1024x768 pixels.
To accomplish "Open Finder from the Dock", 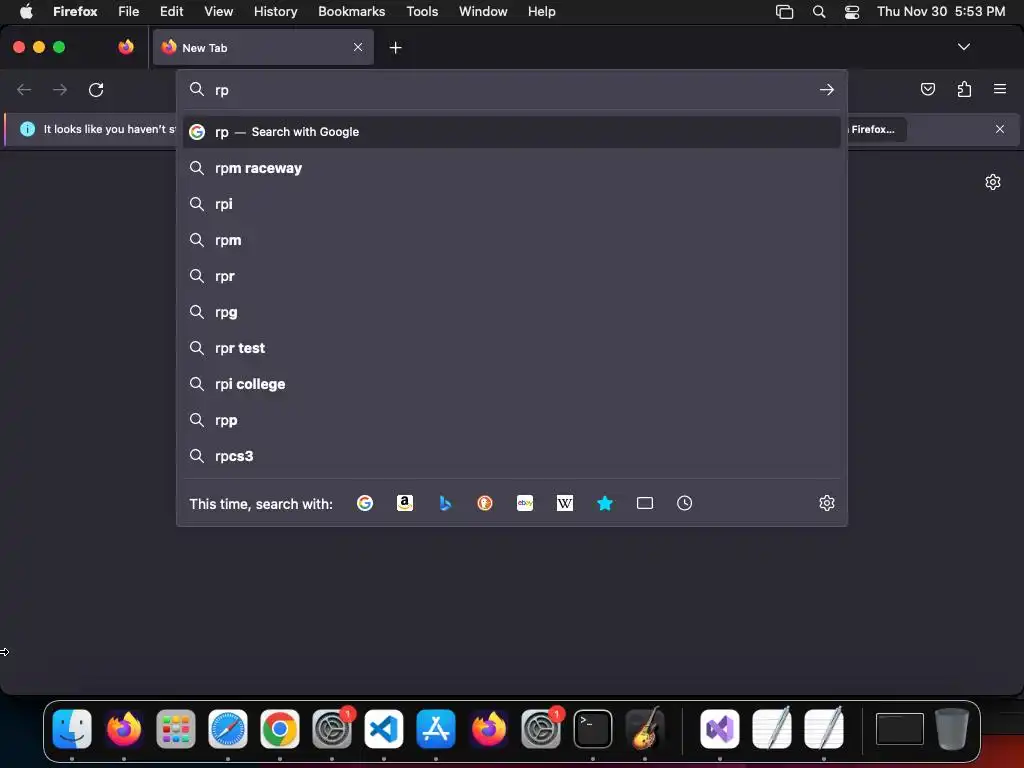I will 72,729.
